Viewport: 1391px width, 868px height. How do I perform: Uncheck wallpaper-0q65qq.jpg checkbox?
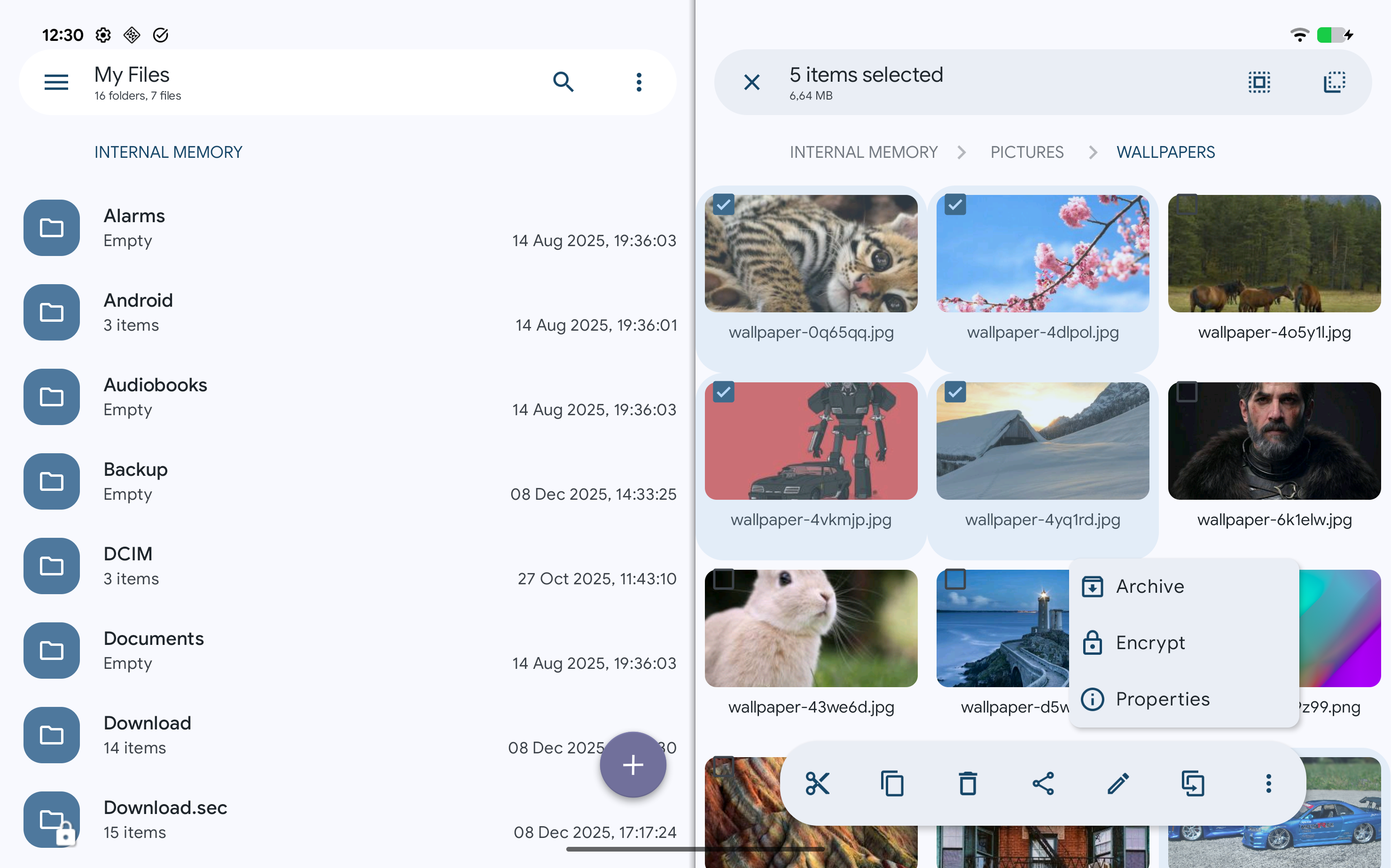723,205
